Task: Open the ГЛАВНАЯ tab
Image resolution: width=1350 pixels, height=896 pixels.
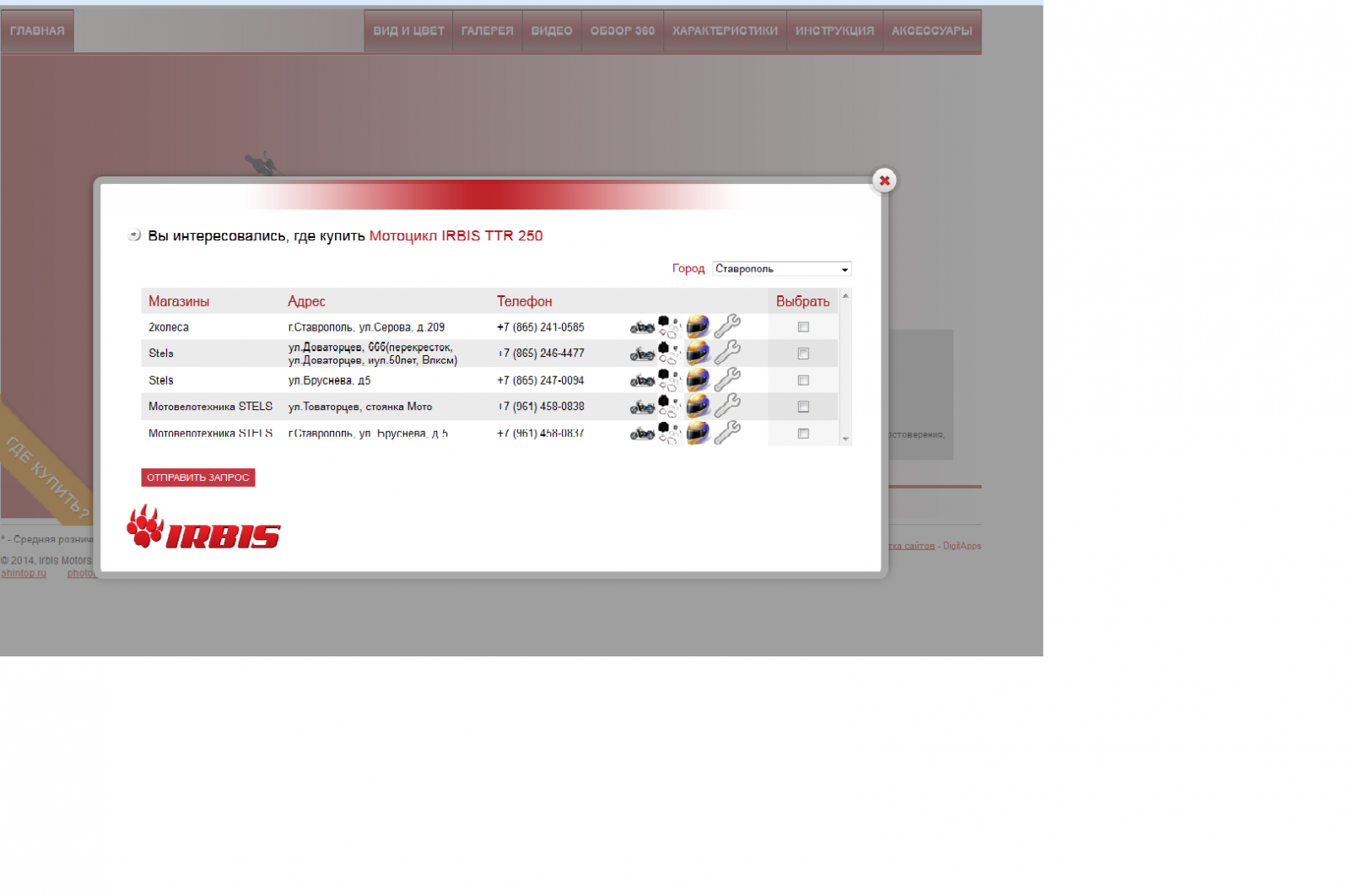Action: 37,31
